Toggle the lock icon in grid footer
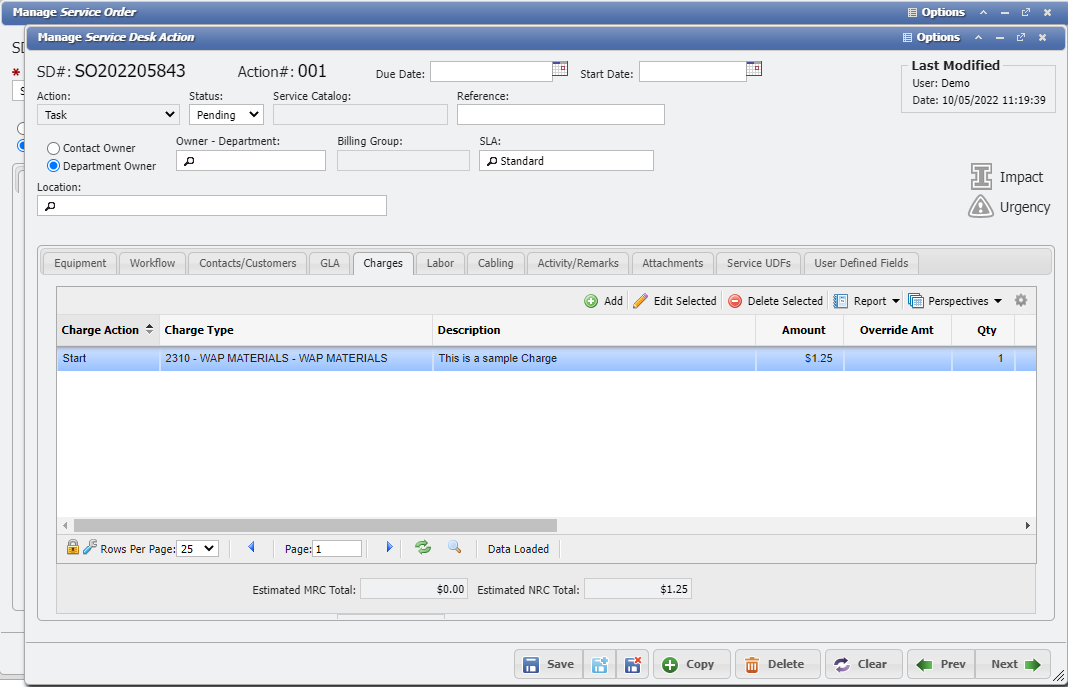This screenshot has height=687, width=1068. [72, 548]
